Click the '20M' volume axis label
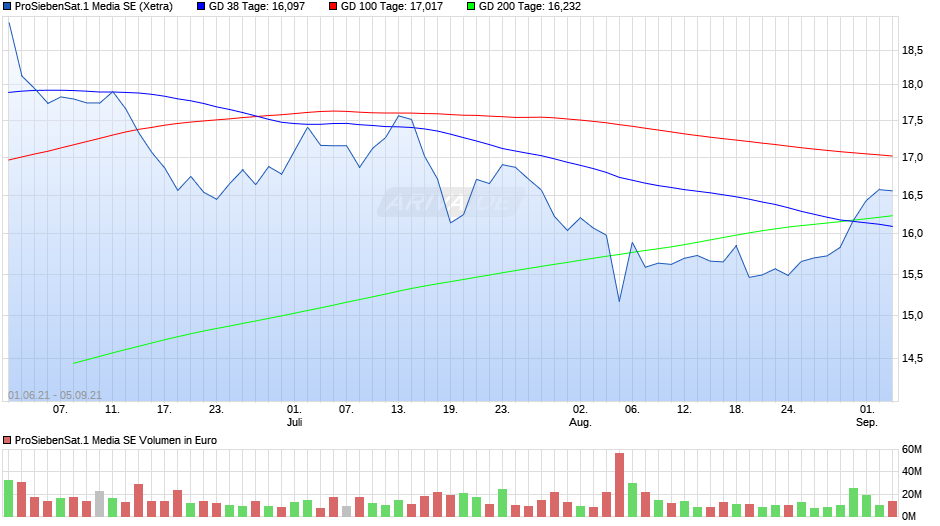940x526 pixels. [912, 495]
